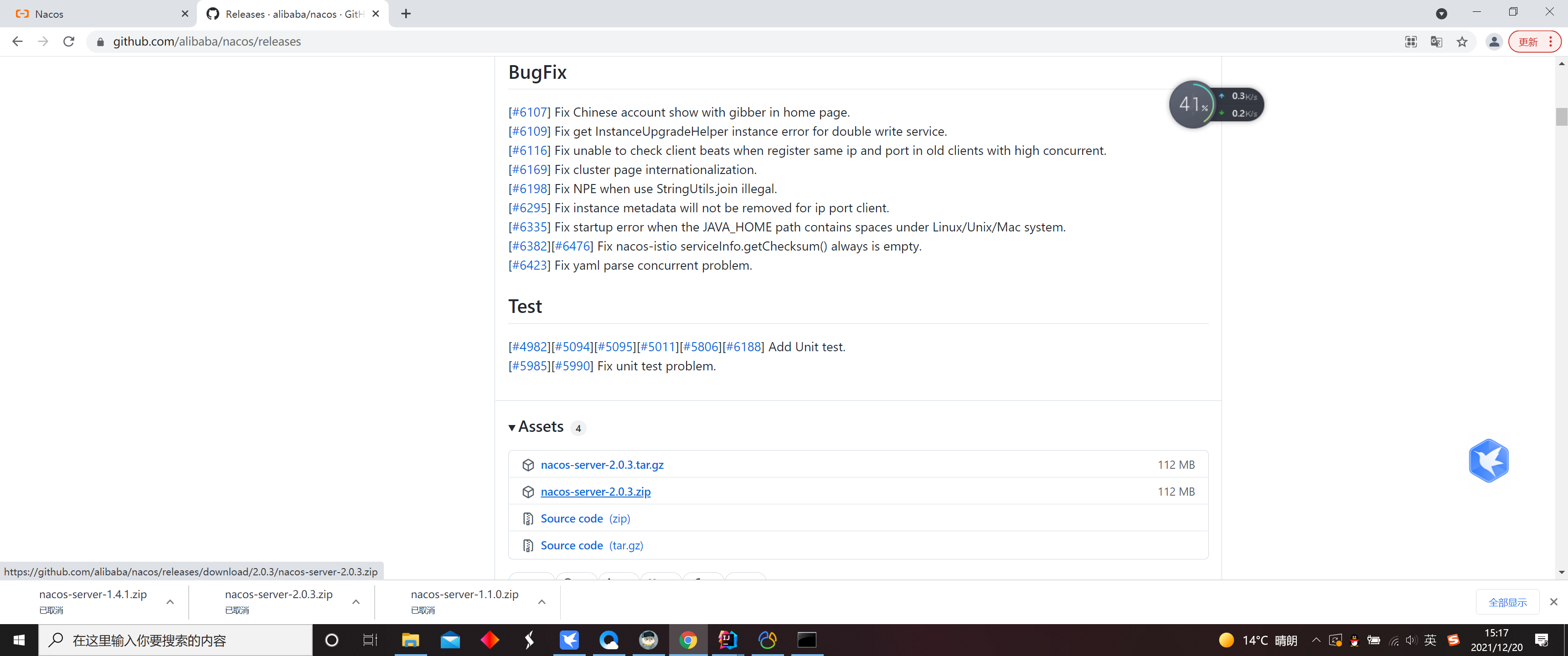Go back to the previous page
1568x656 pixels.
click(x=18, y=41)
